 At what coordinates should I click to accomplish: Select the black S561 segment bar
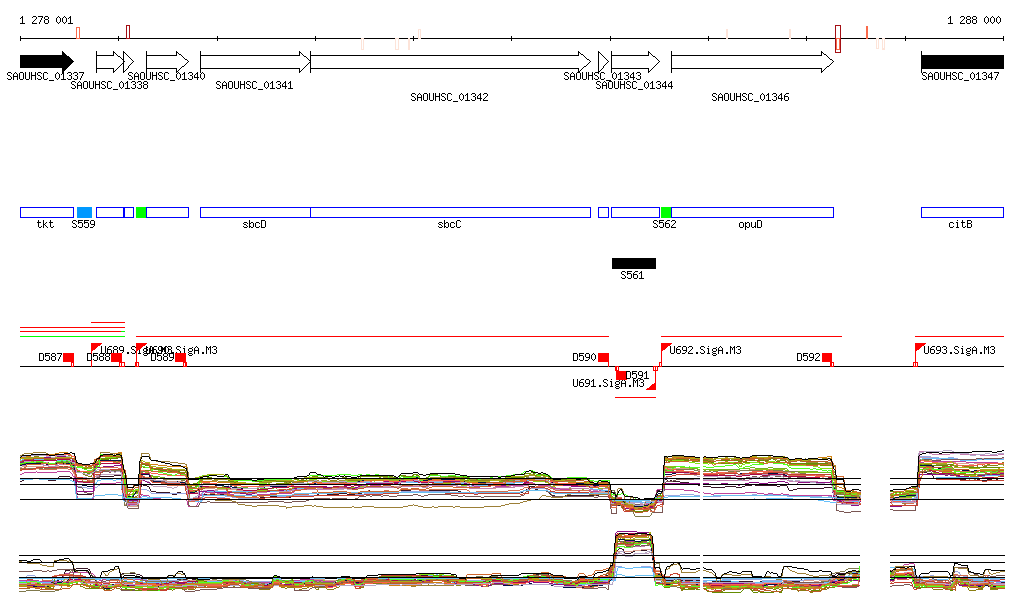point(634,263)
